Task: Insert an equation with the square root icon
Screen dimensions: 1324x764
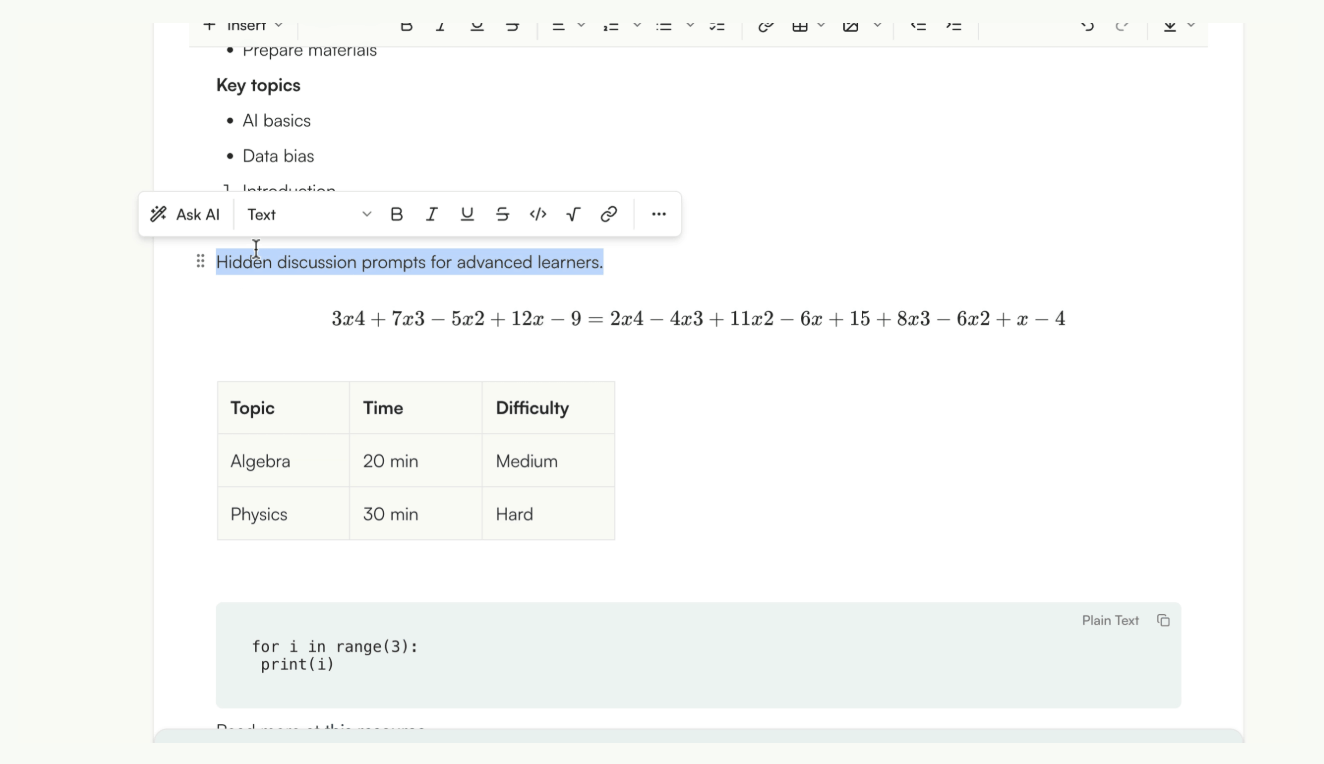Action: pos(572,213)
